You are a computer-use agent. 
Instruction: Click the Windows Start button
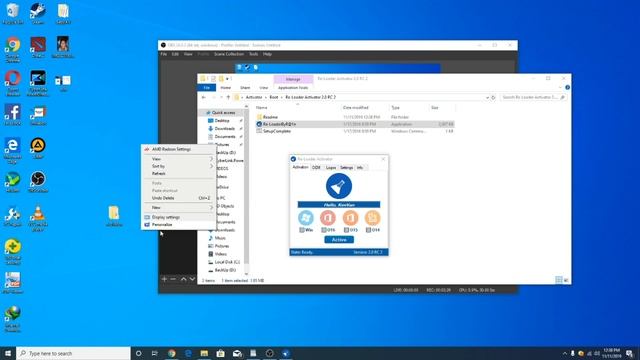click(8, 353)
